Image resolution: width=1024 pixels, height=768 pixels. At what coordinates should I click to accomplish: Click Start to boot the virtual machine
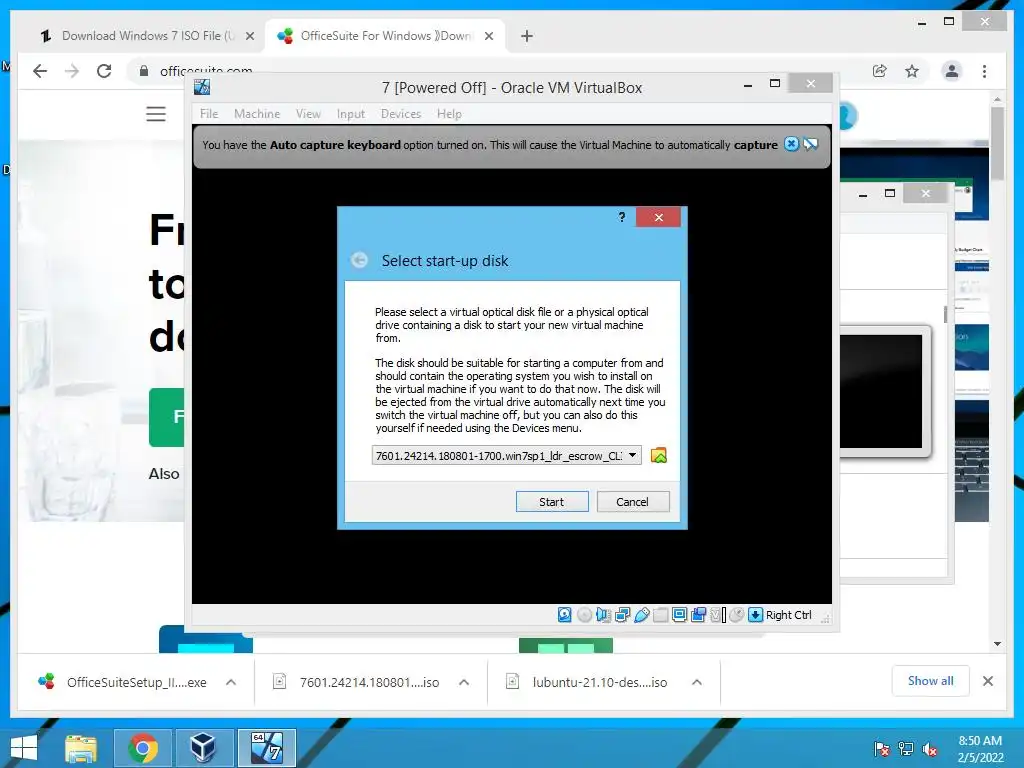click(x=552, y=502)
